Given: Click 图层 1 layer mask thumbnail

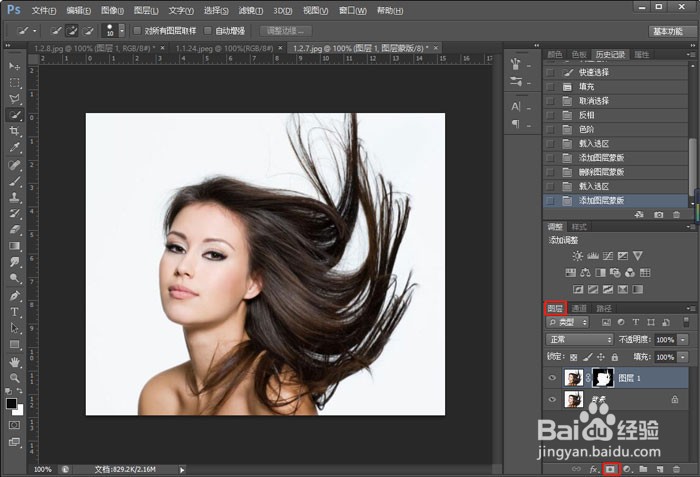Looking at the screenshot, I should point(603,378).
